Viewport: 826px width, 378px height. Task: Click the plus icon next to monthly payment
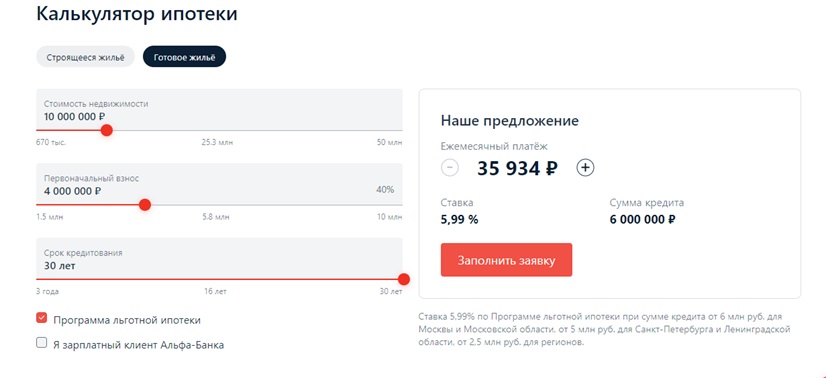585,168
